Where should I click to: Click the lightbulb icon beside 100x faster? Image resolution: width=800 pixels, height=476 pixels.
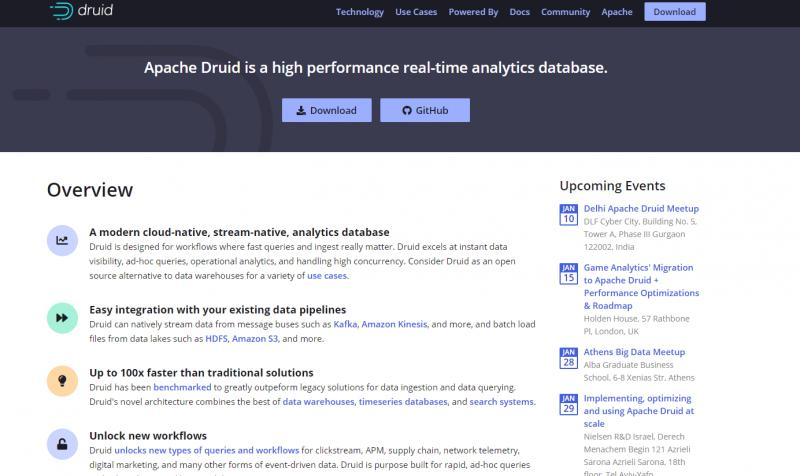coord(62,381)
